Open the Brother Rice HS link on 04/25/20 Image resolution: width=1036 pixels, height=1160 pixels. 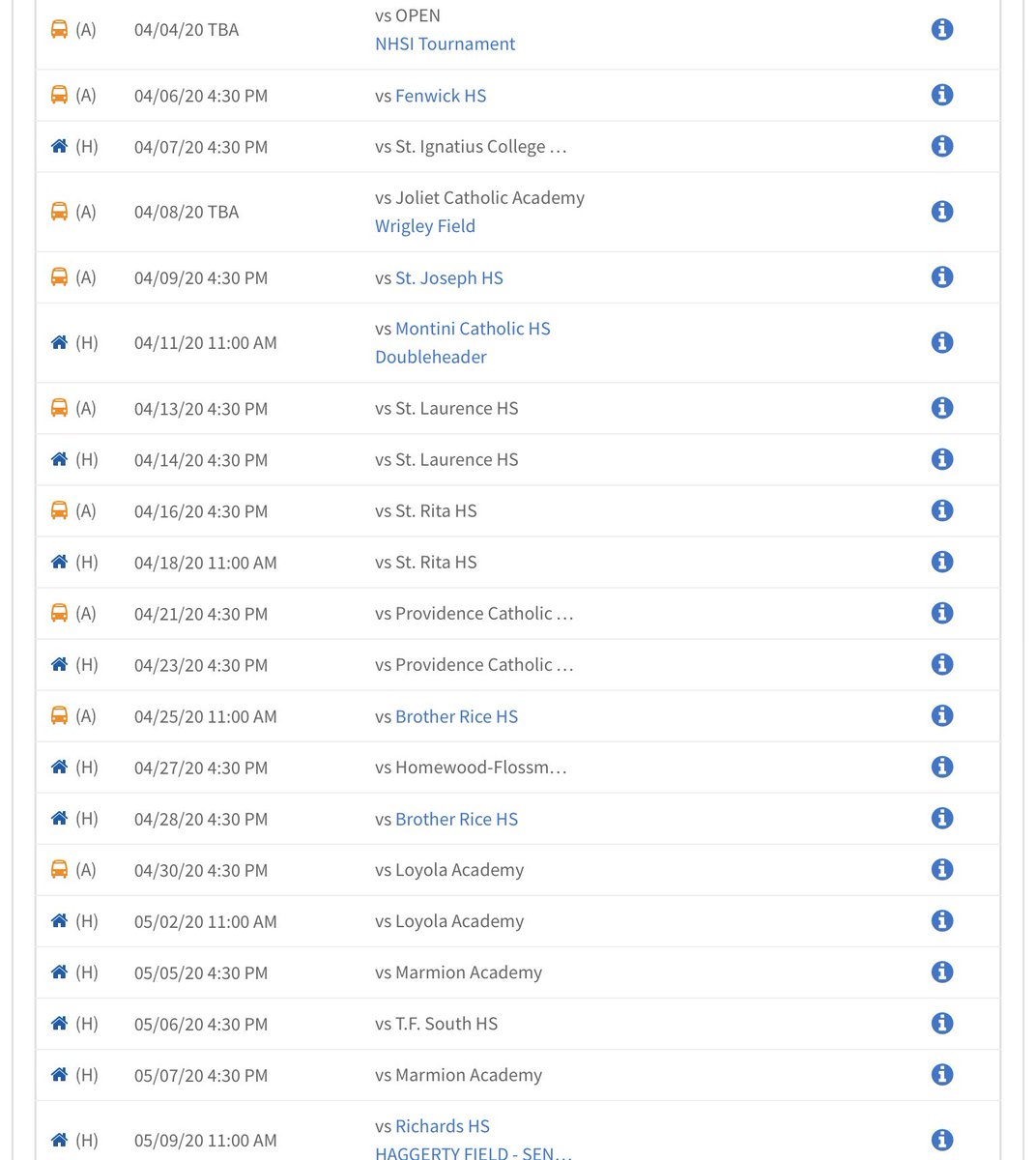point(456,716)
